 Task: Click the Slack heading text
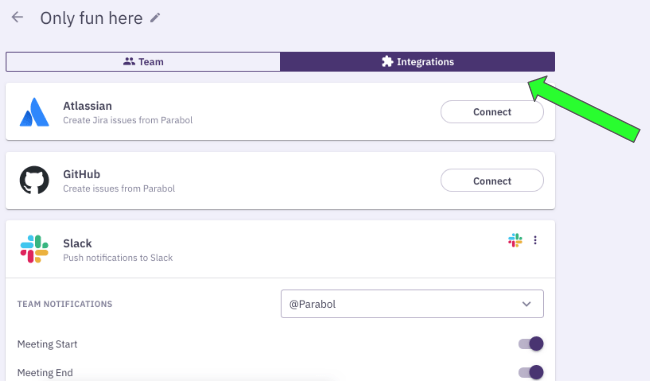[78, 243]
